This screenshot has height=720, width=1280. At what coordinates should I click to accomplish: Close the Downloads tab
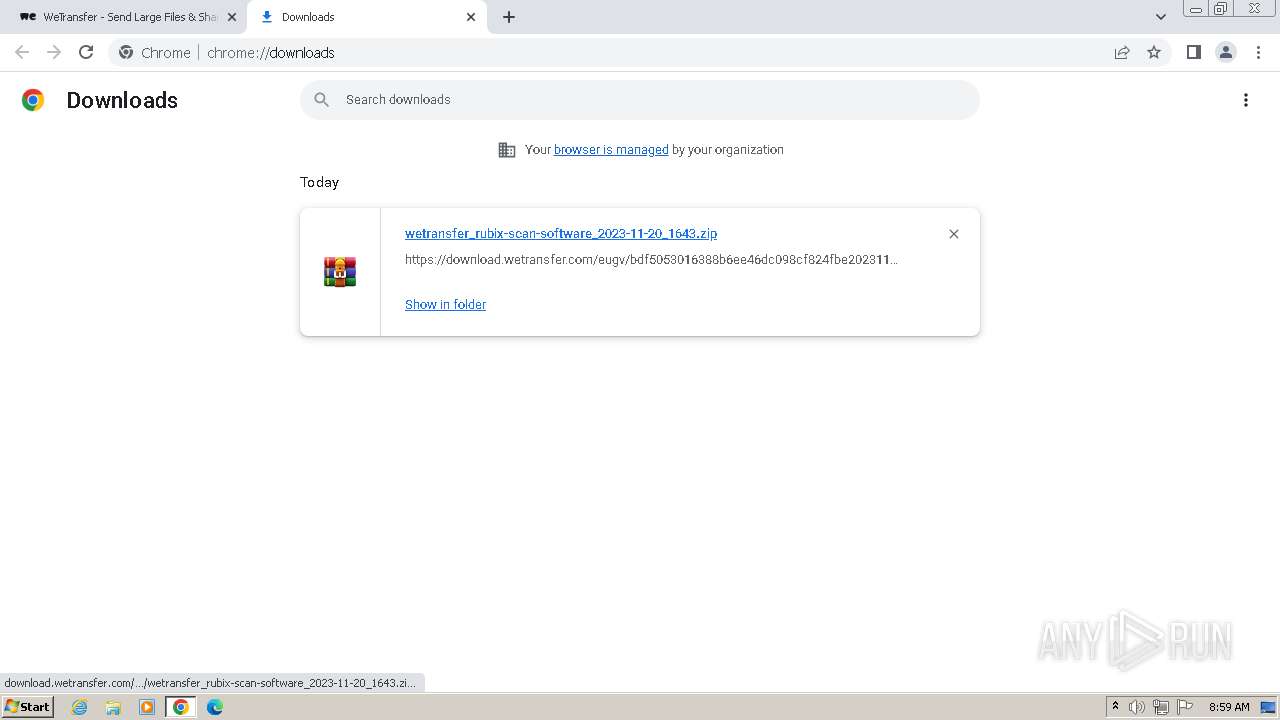pos(471,17)
